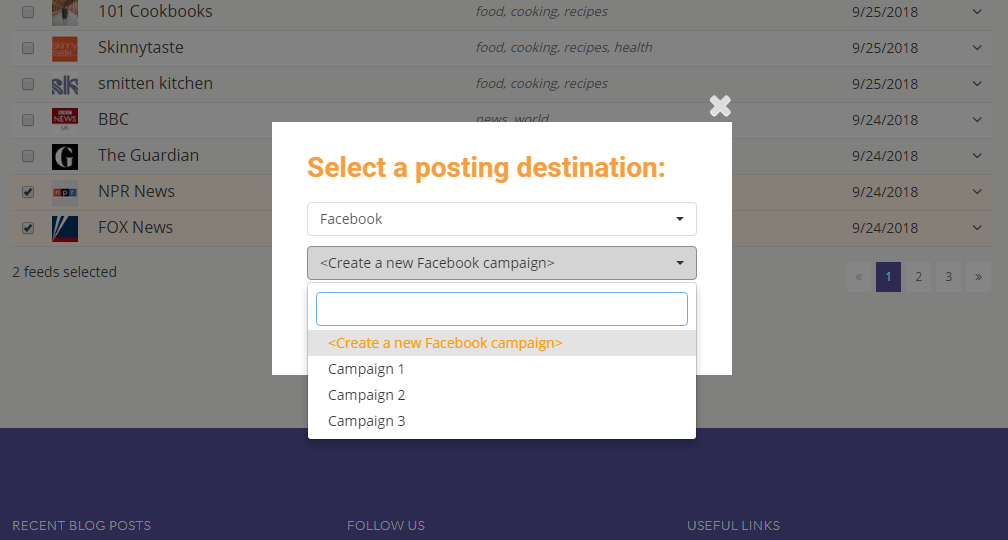The image size is (1008, 540).
Task: Expand the Skinnytaste row chevron
Action: (x=977, y=48)
